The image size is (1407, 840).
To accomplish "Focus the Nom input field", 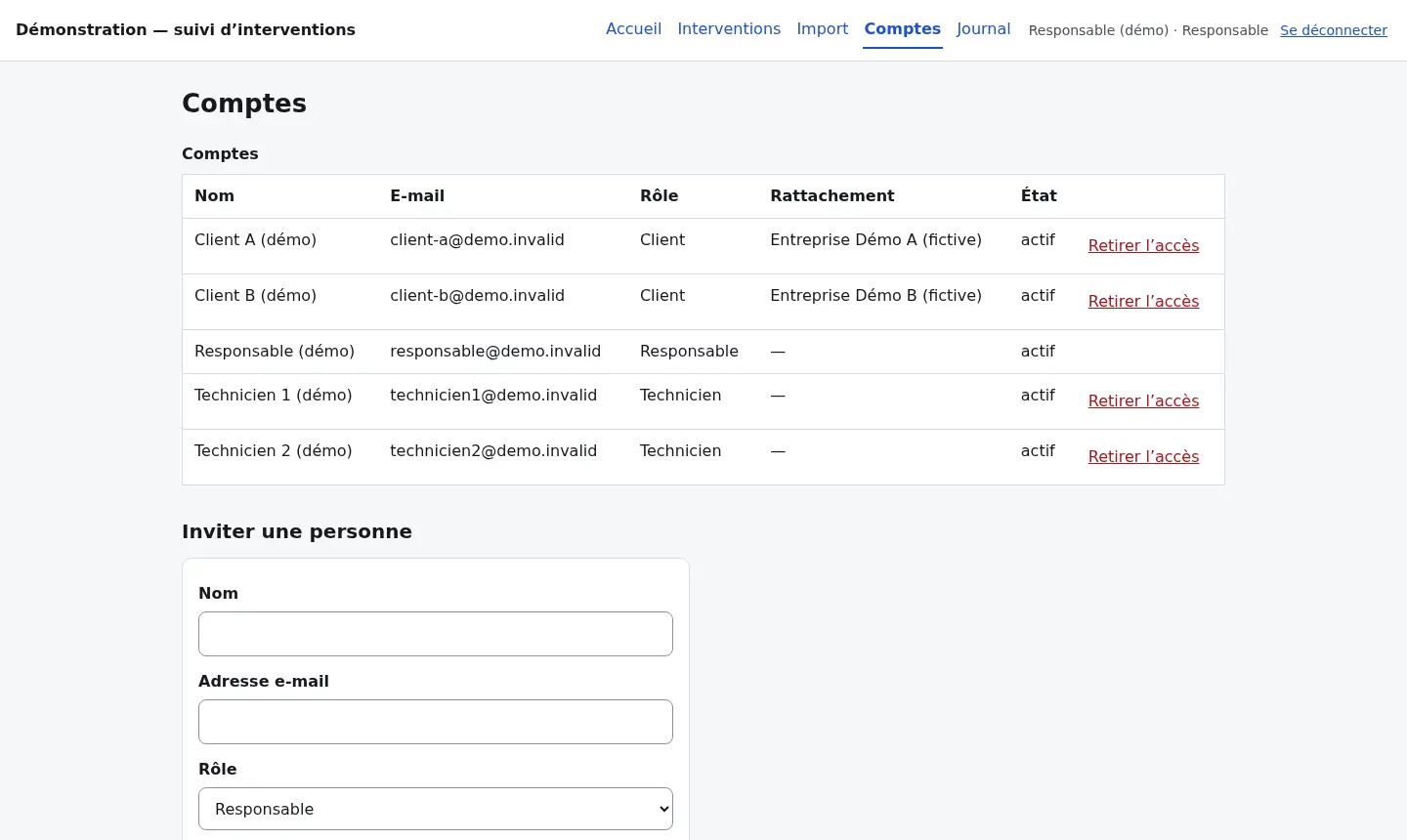I will 436,634.
